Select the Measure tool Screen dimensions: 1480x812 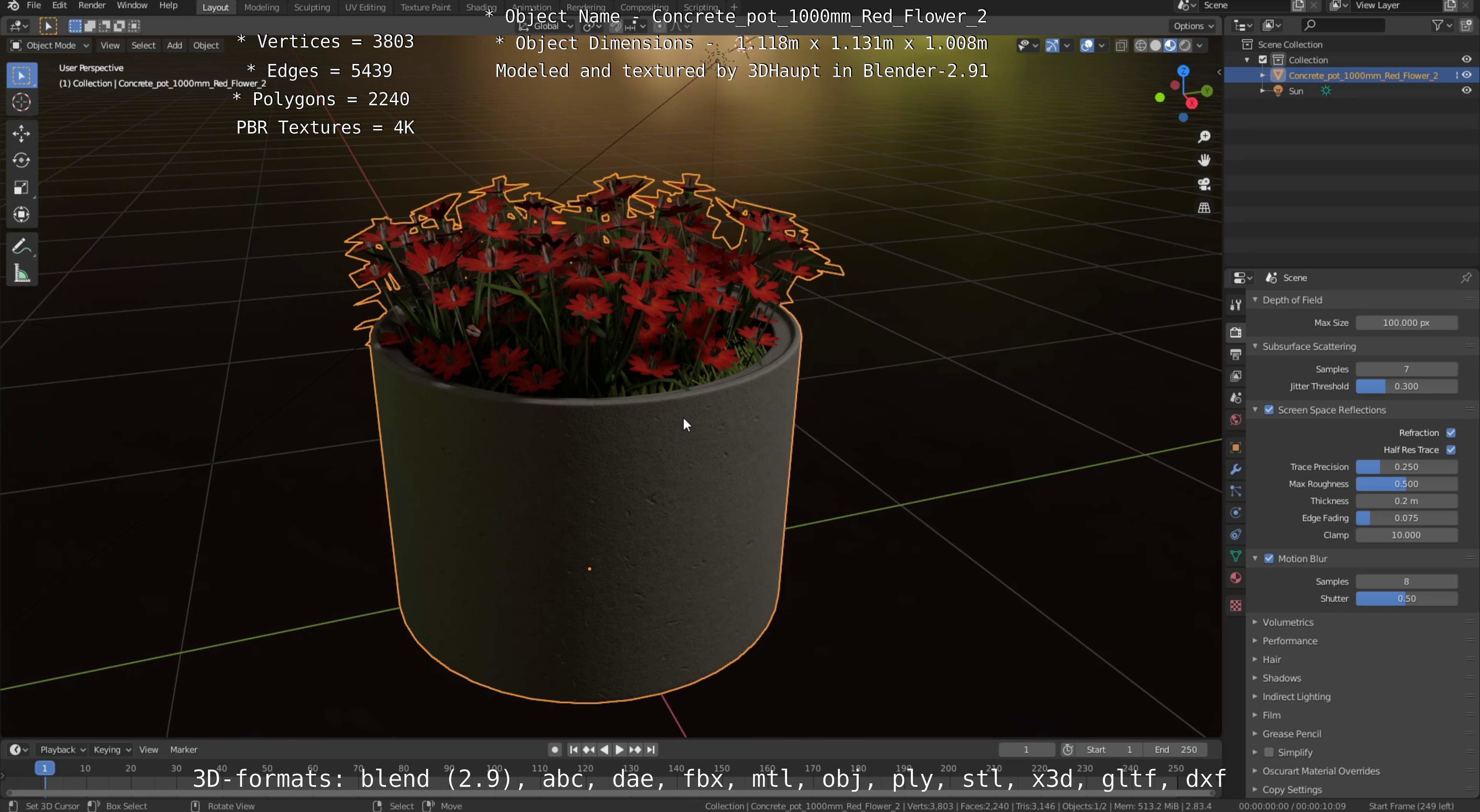click(x=21, y=273)
